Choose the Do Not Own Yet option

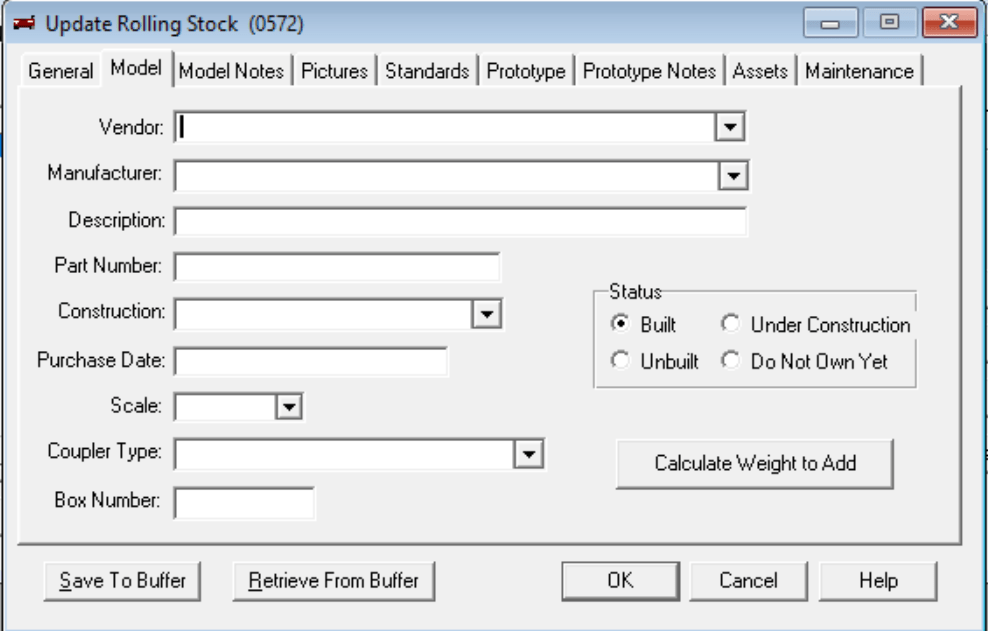[x=730, y=361]
